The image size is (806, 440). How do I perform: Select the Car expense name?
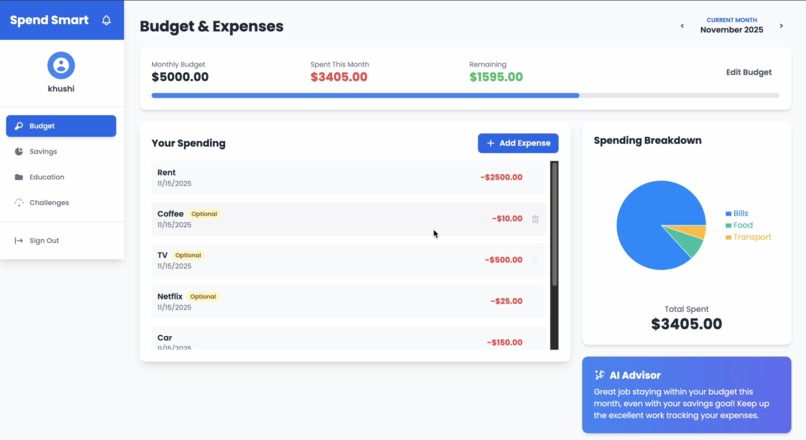(x=164, y=338)
